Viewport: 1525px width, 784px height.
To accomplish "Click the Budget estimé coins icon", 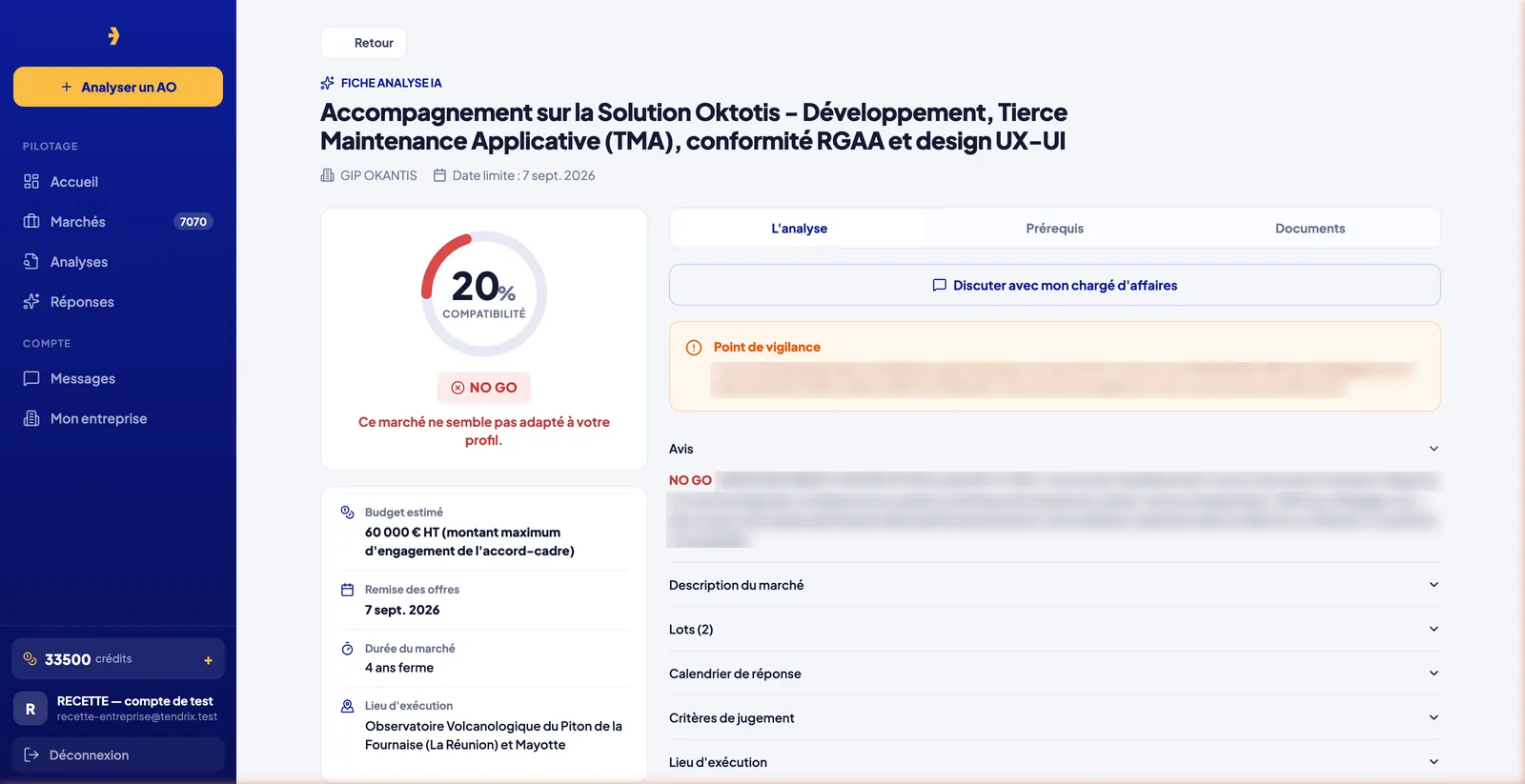I will pyautogui.click(x=348, y=513).
